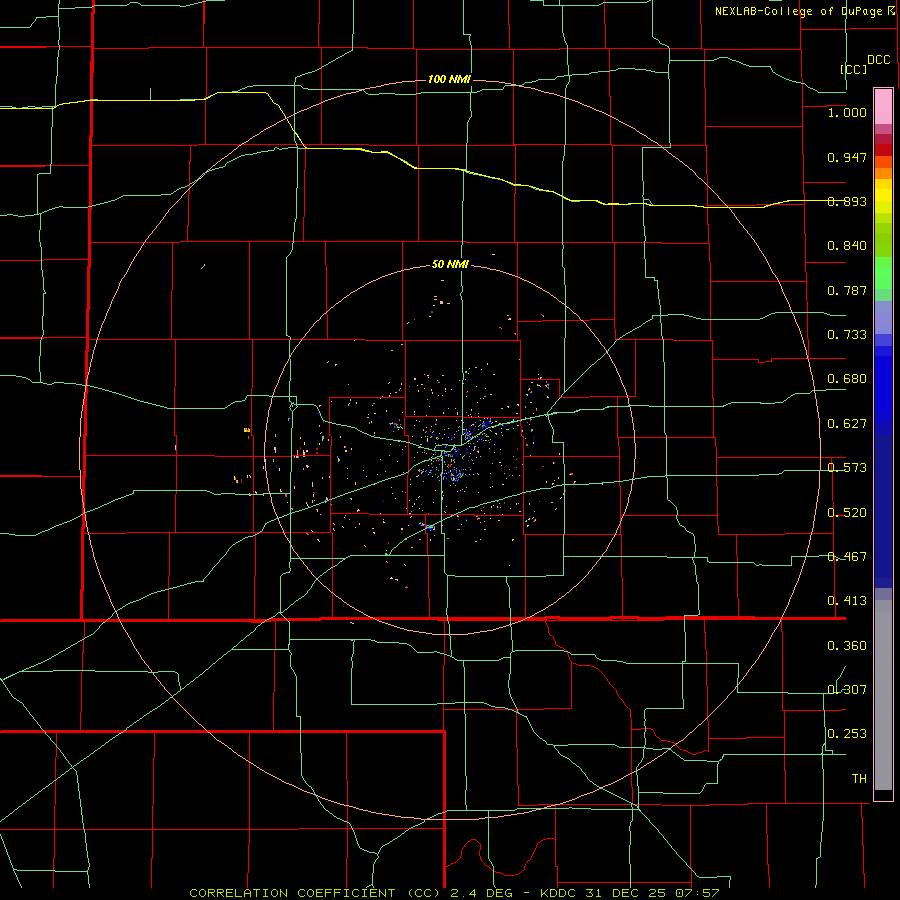900x900 pixels.
Task: Click the [CC] legend unit label
Action: click(853, 69)
